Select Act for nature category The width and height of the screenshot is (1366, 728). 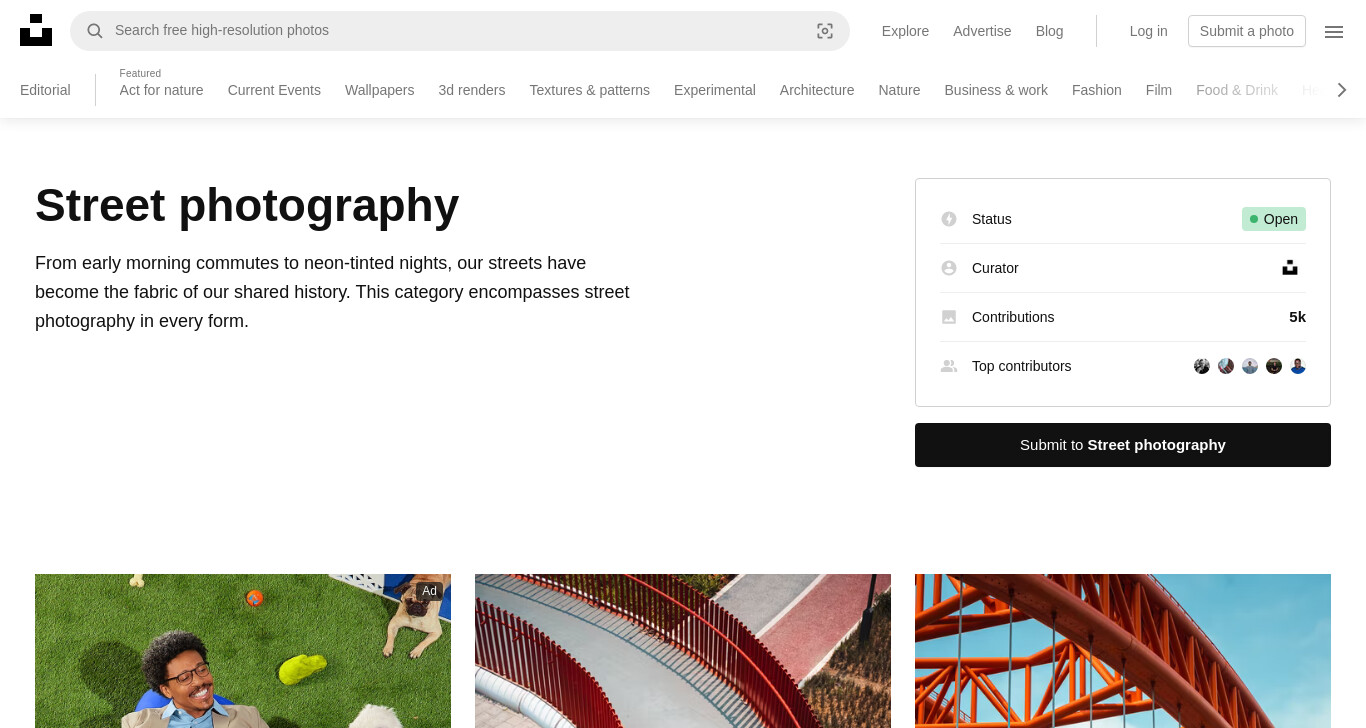(x=161, y=90)
